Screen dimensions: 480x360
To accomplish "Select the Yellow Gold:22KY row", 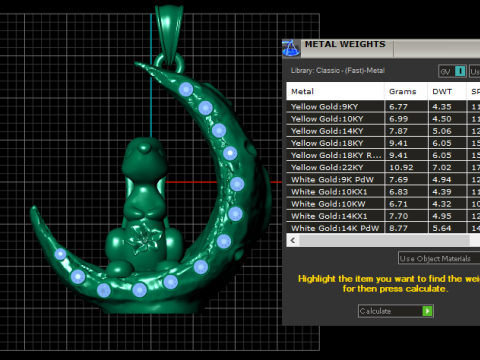I will (x=383, y=167).
